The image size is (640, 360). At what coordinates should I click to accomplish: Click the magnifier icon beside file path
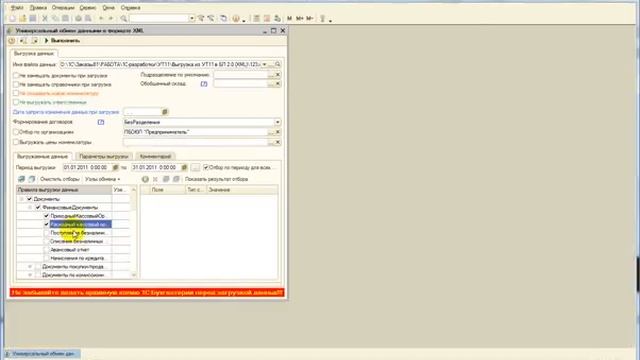pos(278,64)
